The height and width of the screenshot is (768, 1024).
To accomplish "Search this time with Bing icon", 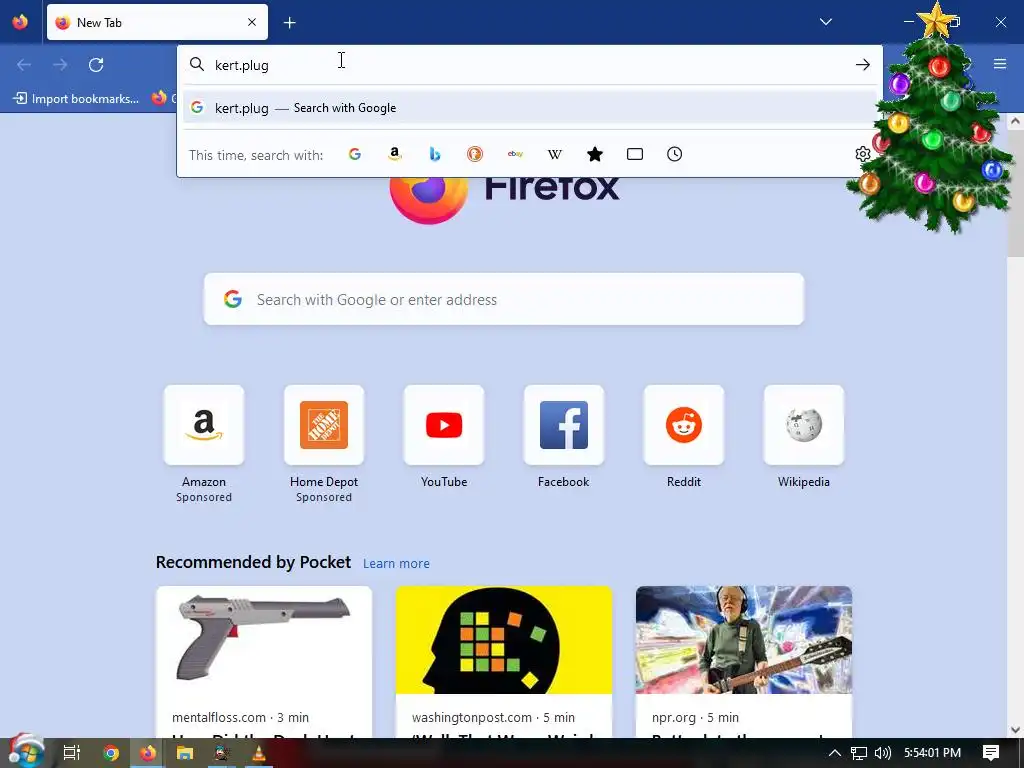I will click(435, 154).
